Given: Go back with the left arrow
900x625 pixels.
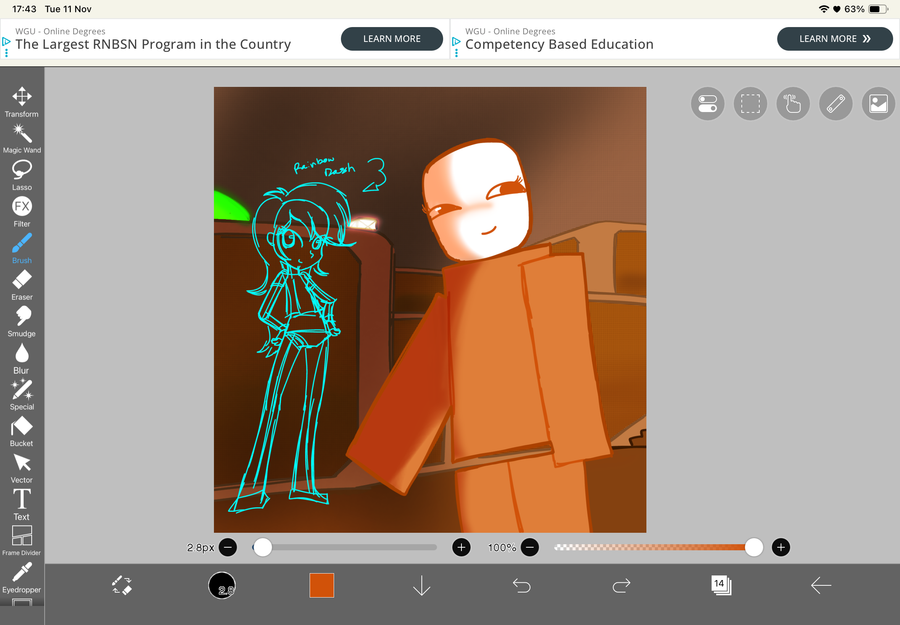Looking at the screenshot, I should (821, 585).
